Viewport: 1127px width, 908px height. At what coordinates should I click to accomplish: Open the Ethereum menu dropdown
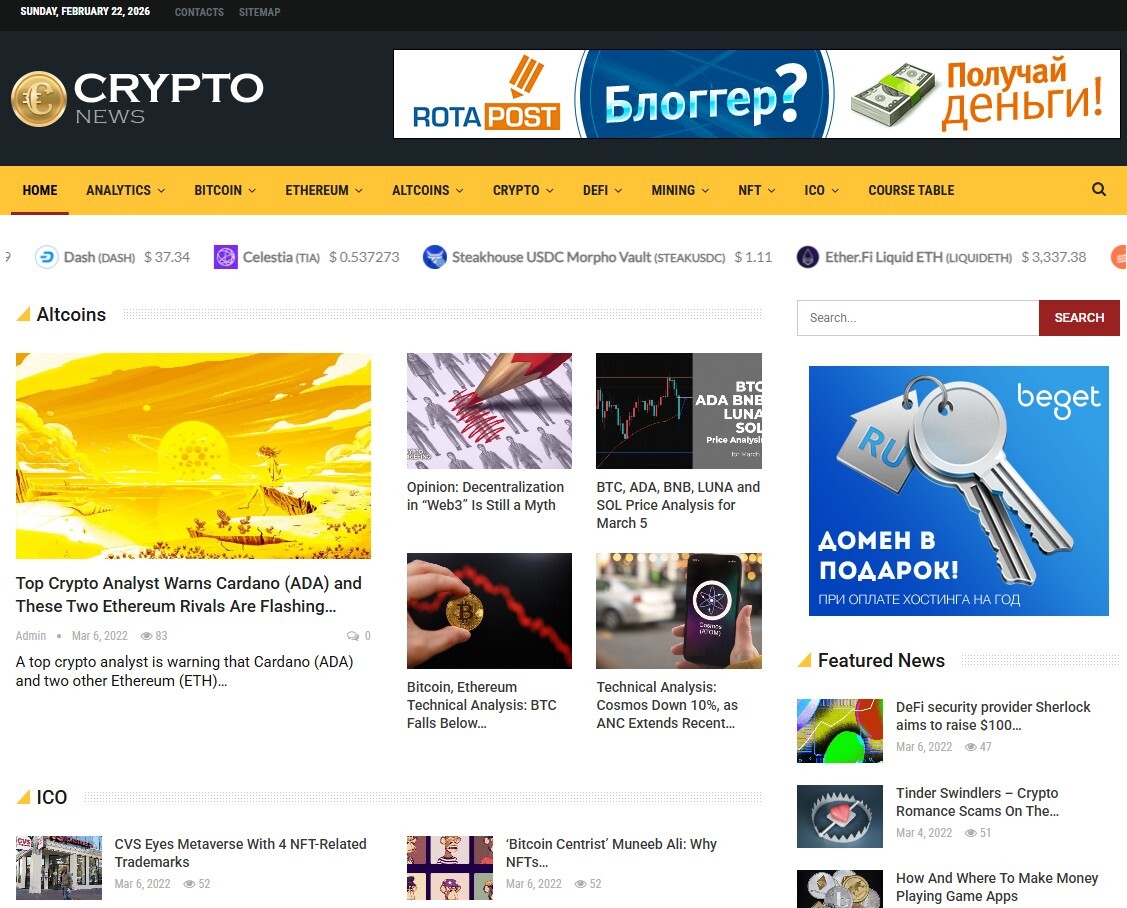point(323,190)
